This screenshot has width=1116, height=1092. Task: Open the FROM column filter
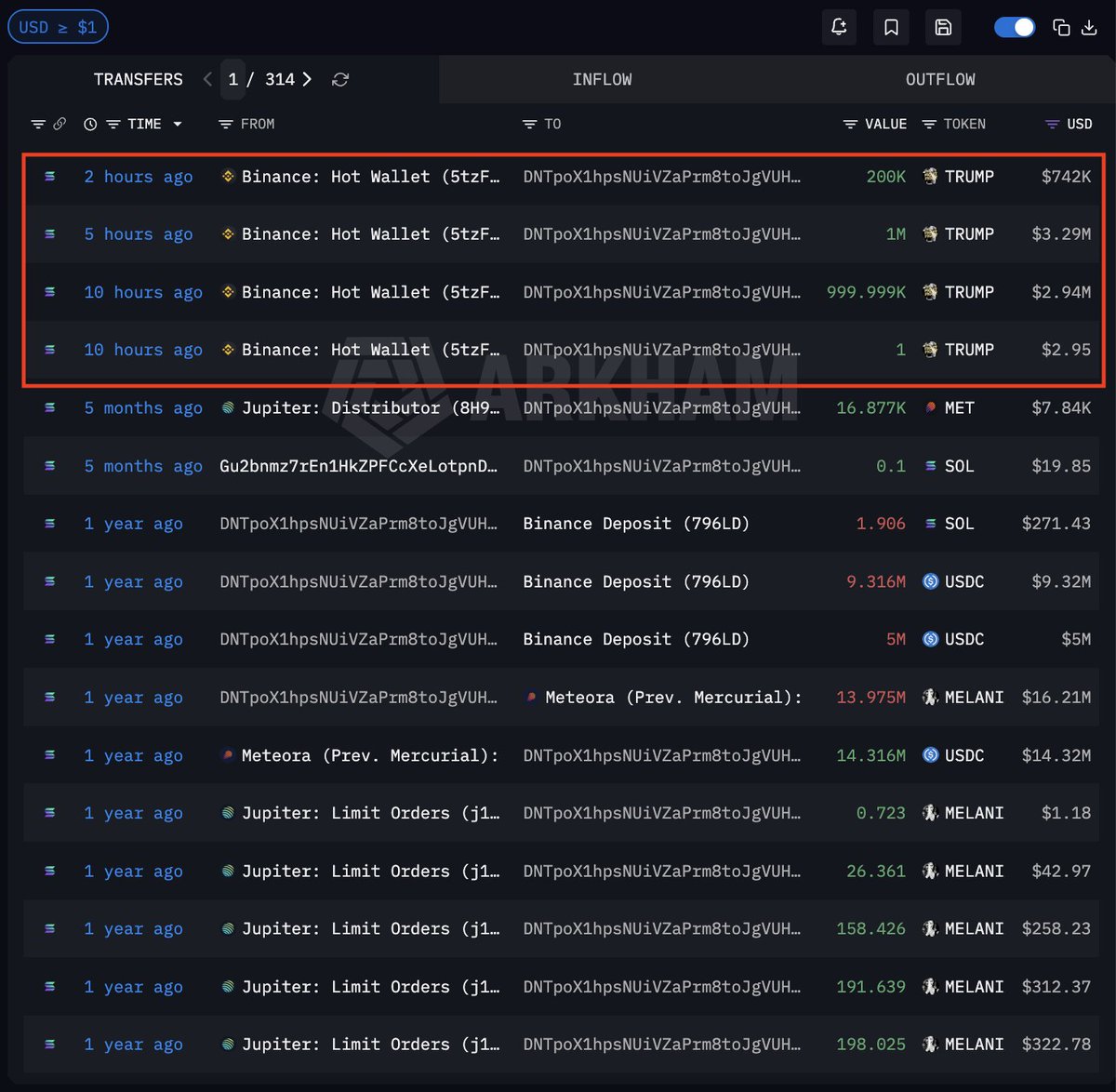click(x=225, y=124)
